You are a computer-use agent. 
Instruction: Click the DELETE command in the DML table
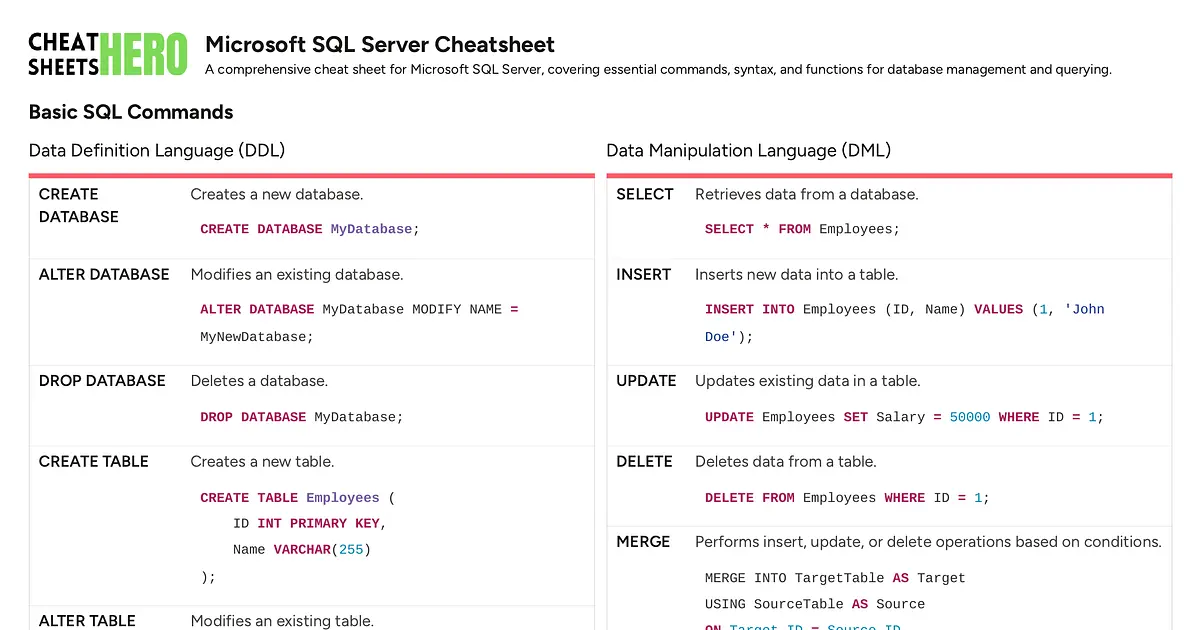(642, 461)
